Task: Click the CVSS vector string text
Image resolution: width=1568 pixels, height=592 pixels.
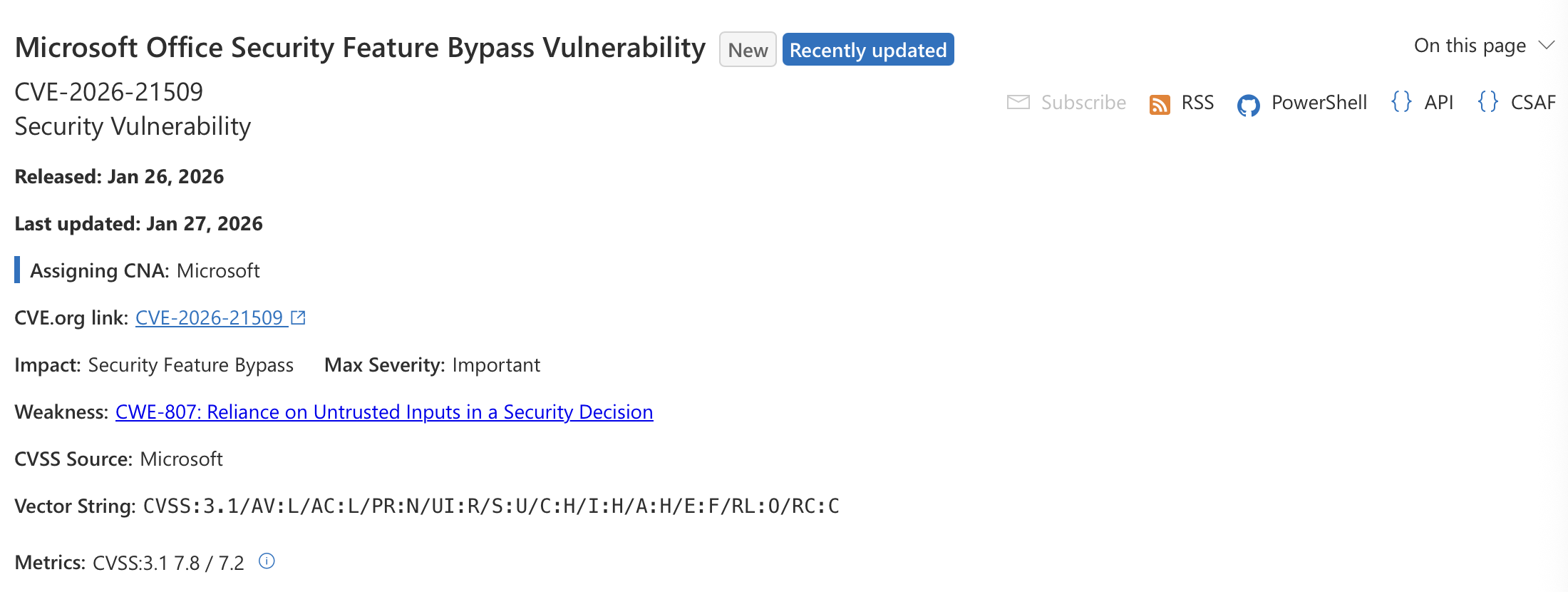Action: 491,506
